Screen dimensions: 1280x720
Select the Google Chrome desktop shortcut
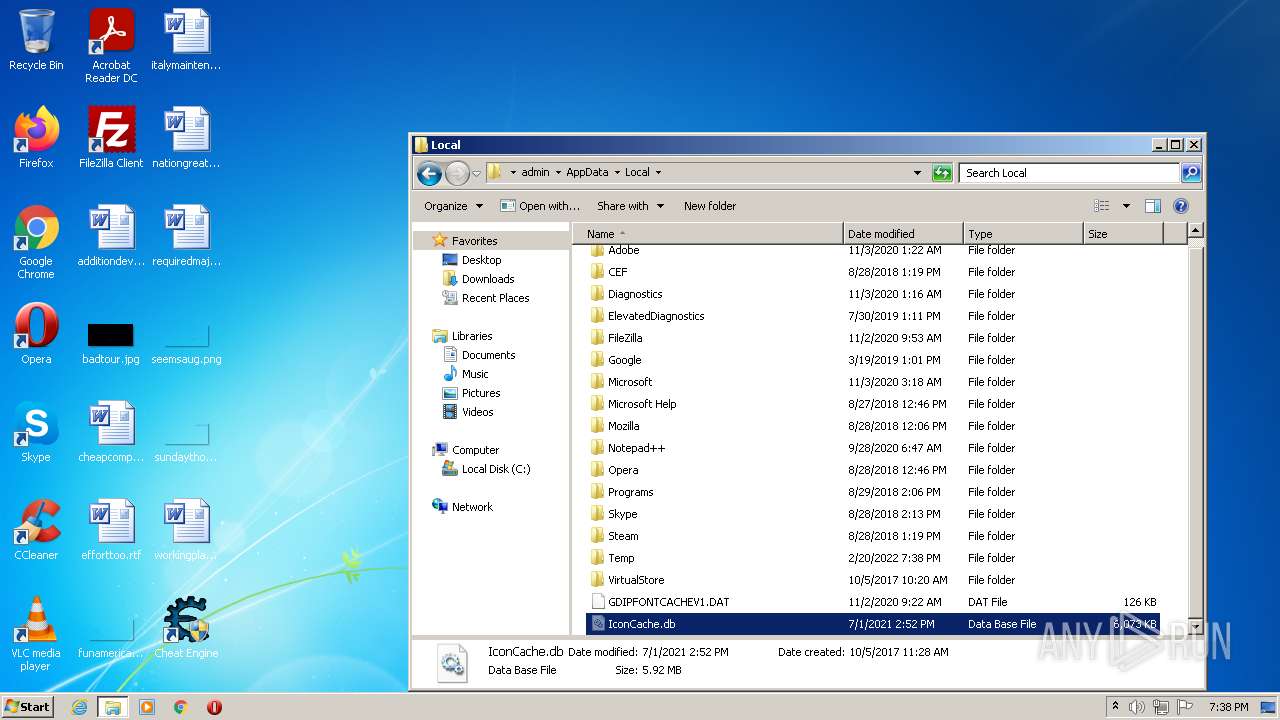(x=36, y=242)
